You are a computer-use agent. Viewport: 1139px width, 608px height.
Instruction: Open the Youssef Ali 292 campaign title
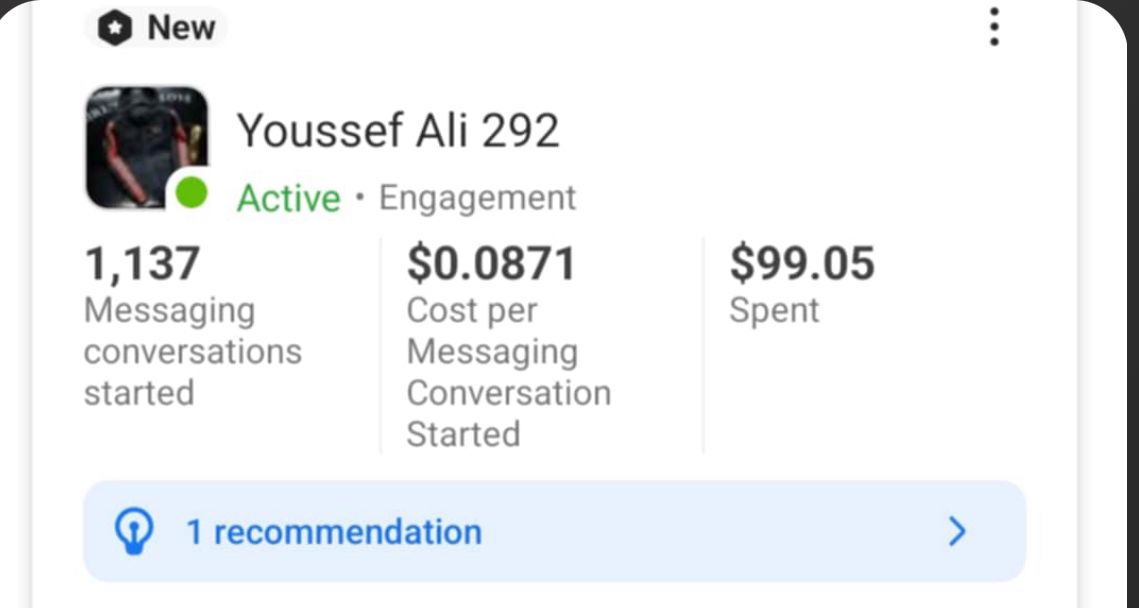(x=397, y=130)
